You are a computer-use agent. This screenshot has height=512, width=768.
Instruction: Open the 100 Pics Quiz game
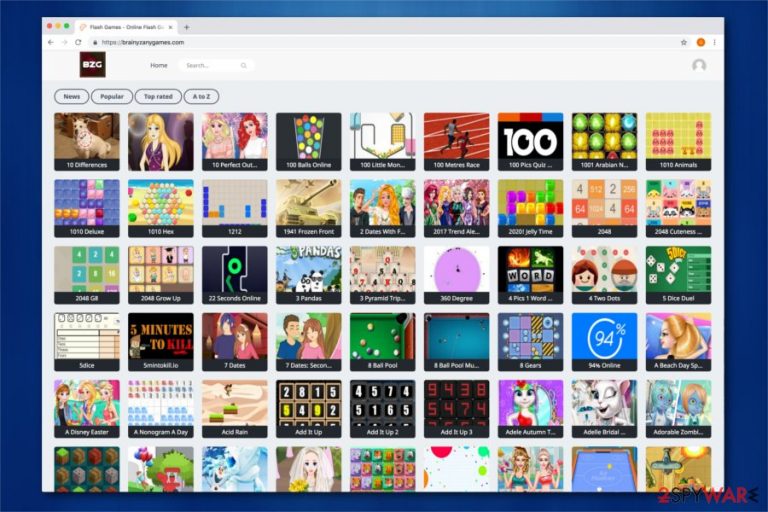pos(530,142)
